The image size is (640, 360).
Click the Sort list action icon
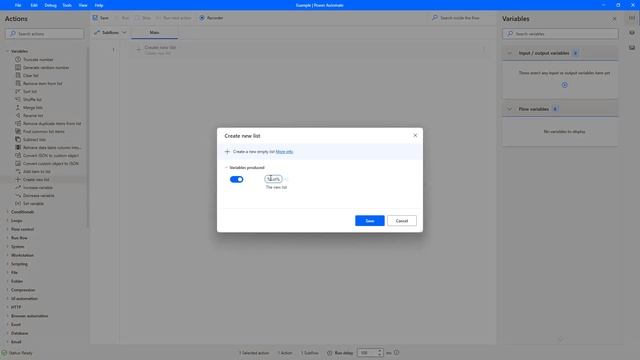click(18, 91)
